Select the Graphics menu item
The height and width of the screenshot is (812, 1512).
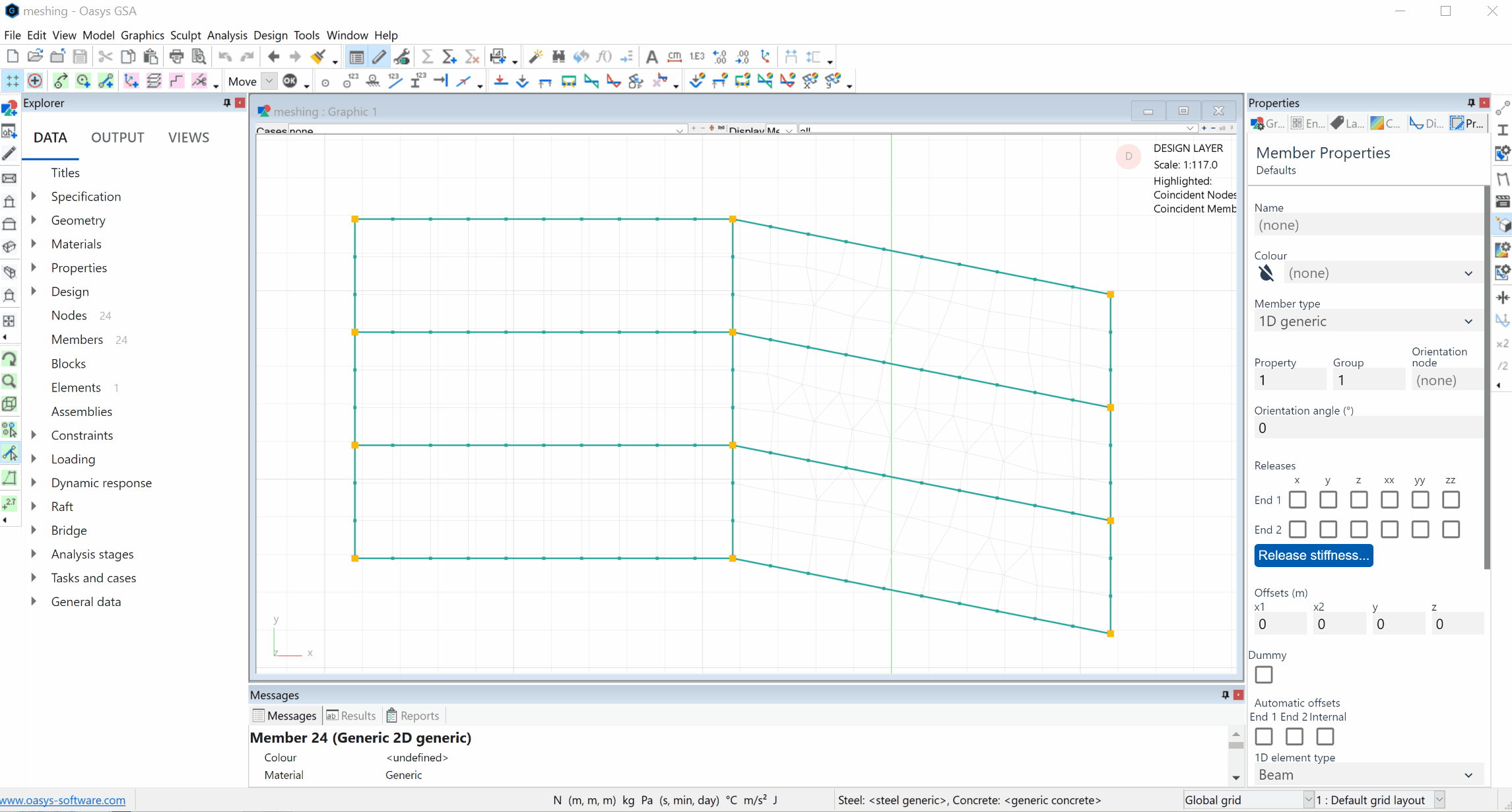pyautogui.click(x=143, y=35)
